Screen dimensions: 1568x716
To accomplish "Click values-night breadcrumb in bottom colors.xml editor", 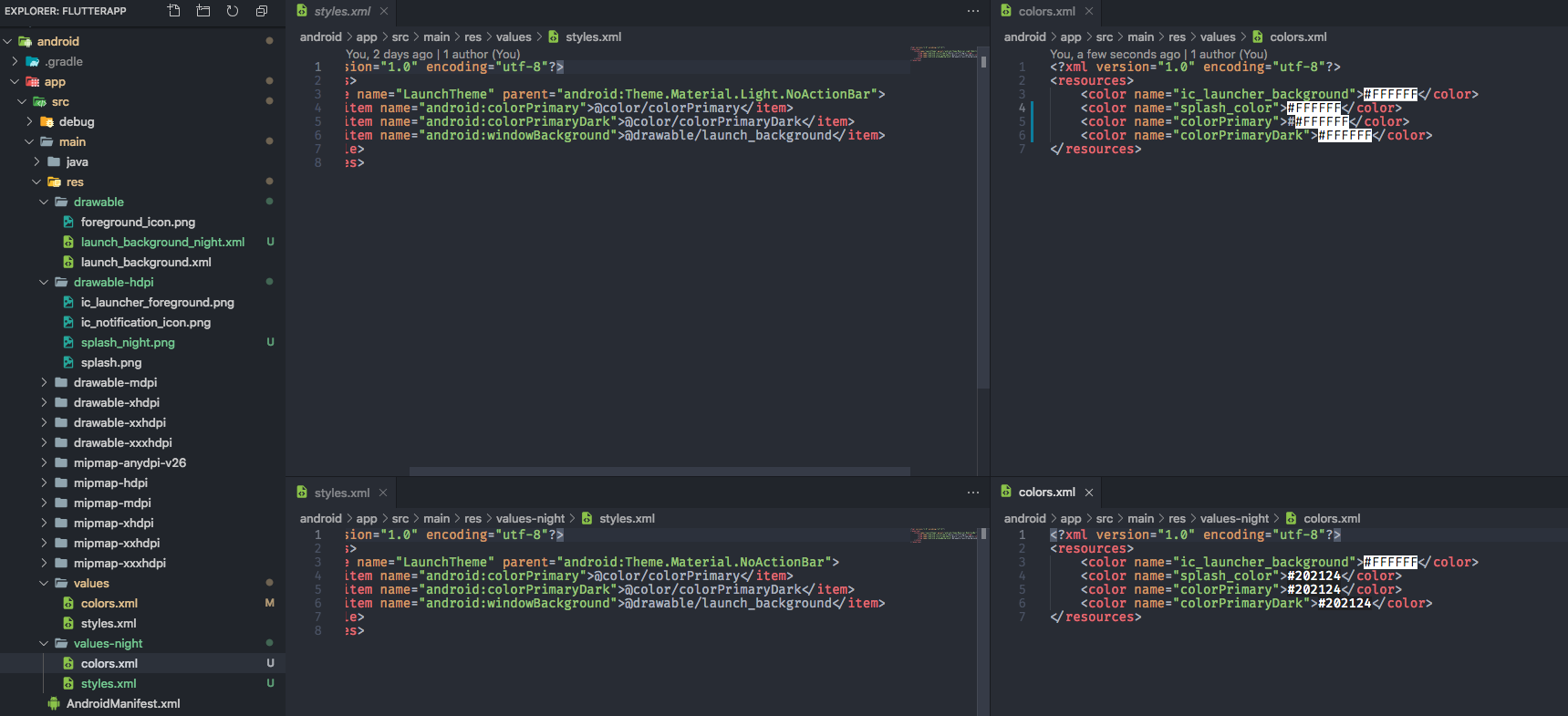I will (1234, 518).
